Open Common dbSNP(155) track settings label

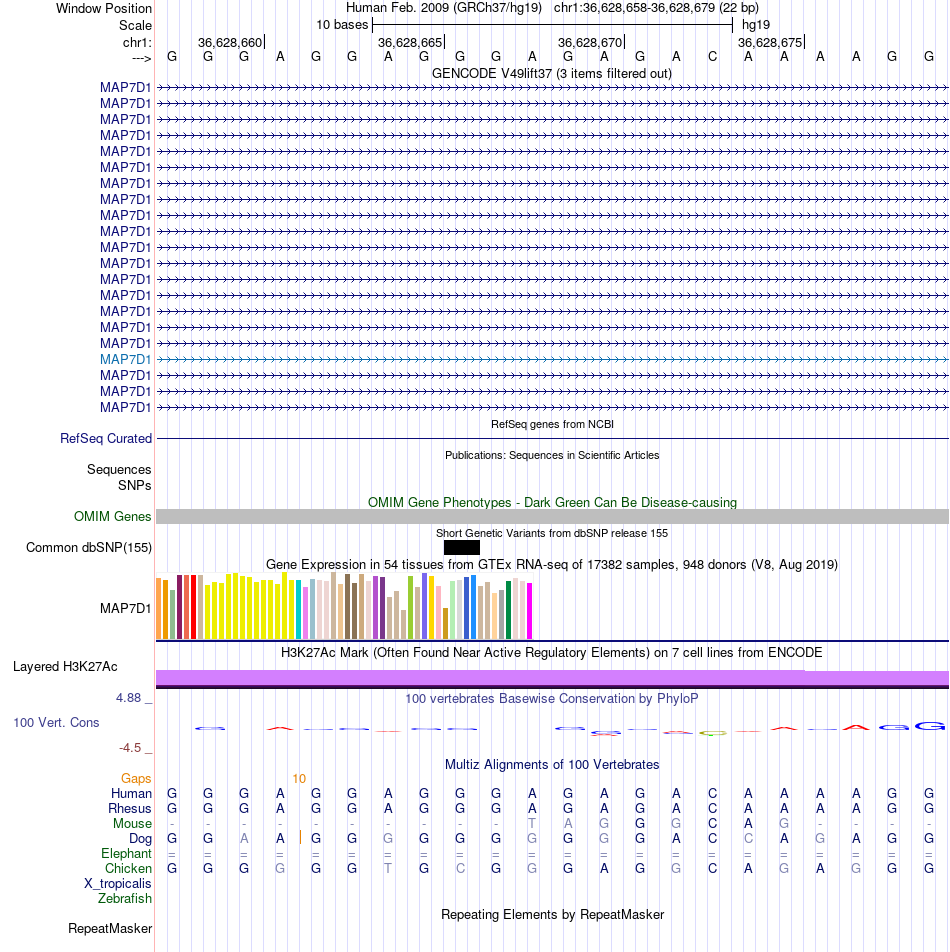click(89, 548)
